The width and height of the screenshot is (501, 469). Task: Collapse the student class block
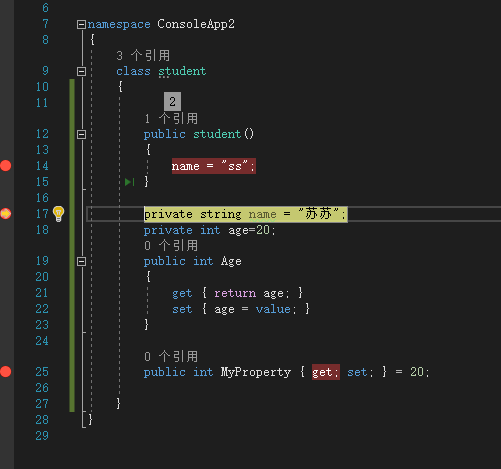pos(81,71)
